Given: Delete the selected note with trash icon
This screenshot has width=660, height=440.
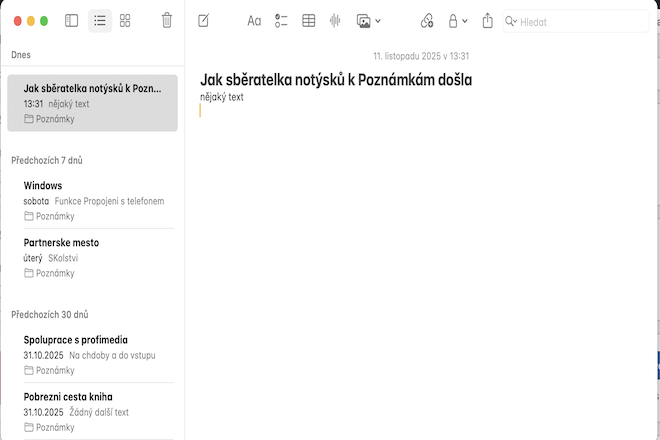Looking at the screenshot, I should point(167,21).
